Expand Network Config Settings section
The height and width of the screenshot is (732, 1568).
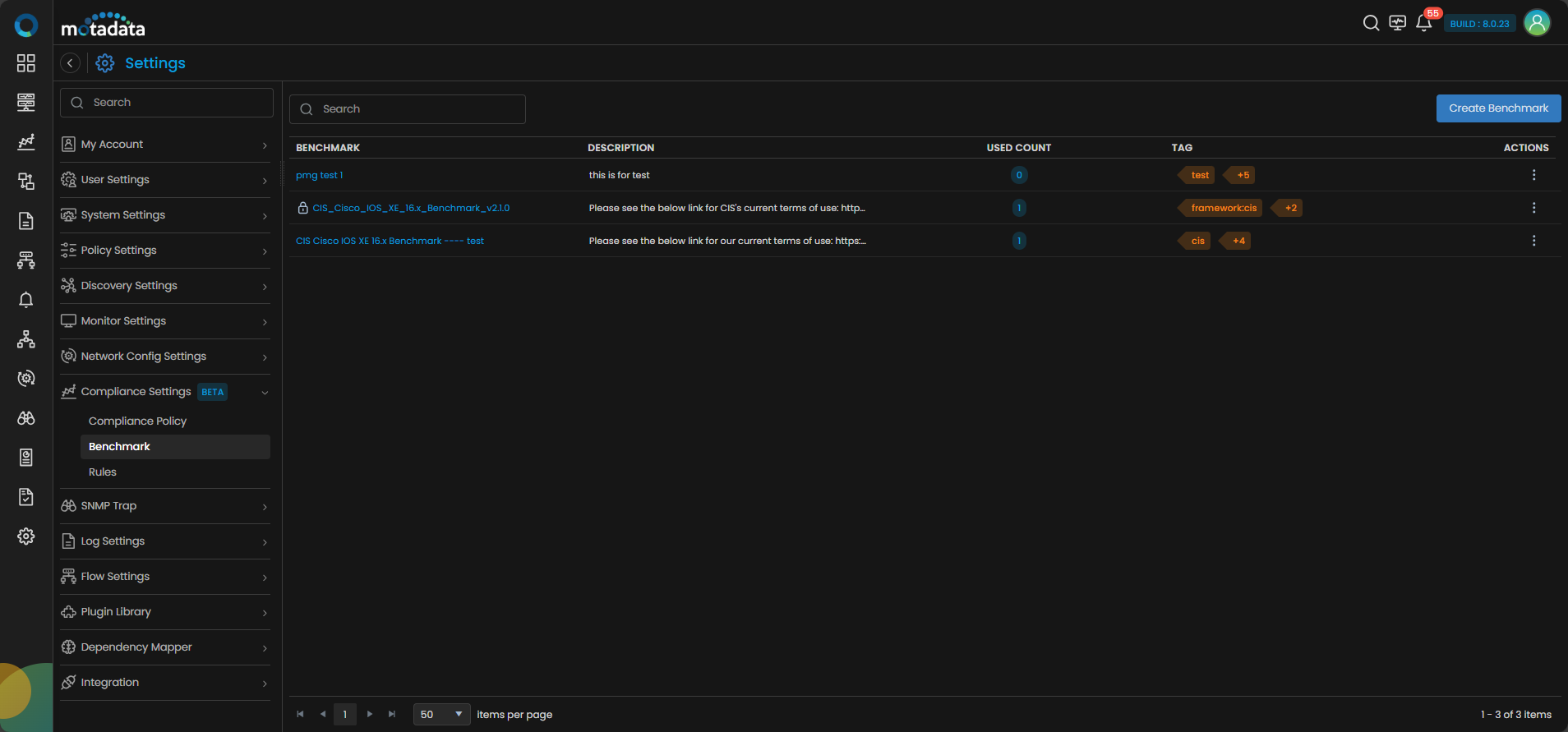tap(165, 357)
